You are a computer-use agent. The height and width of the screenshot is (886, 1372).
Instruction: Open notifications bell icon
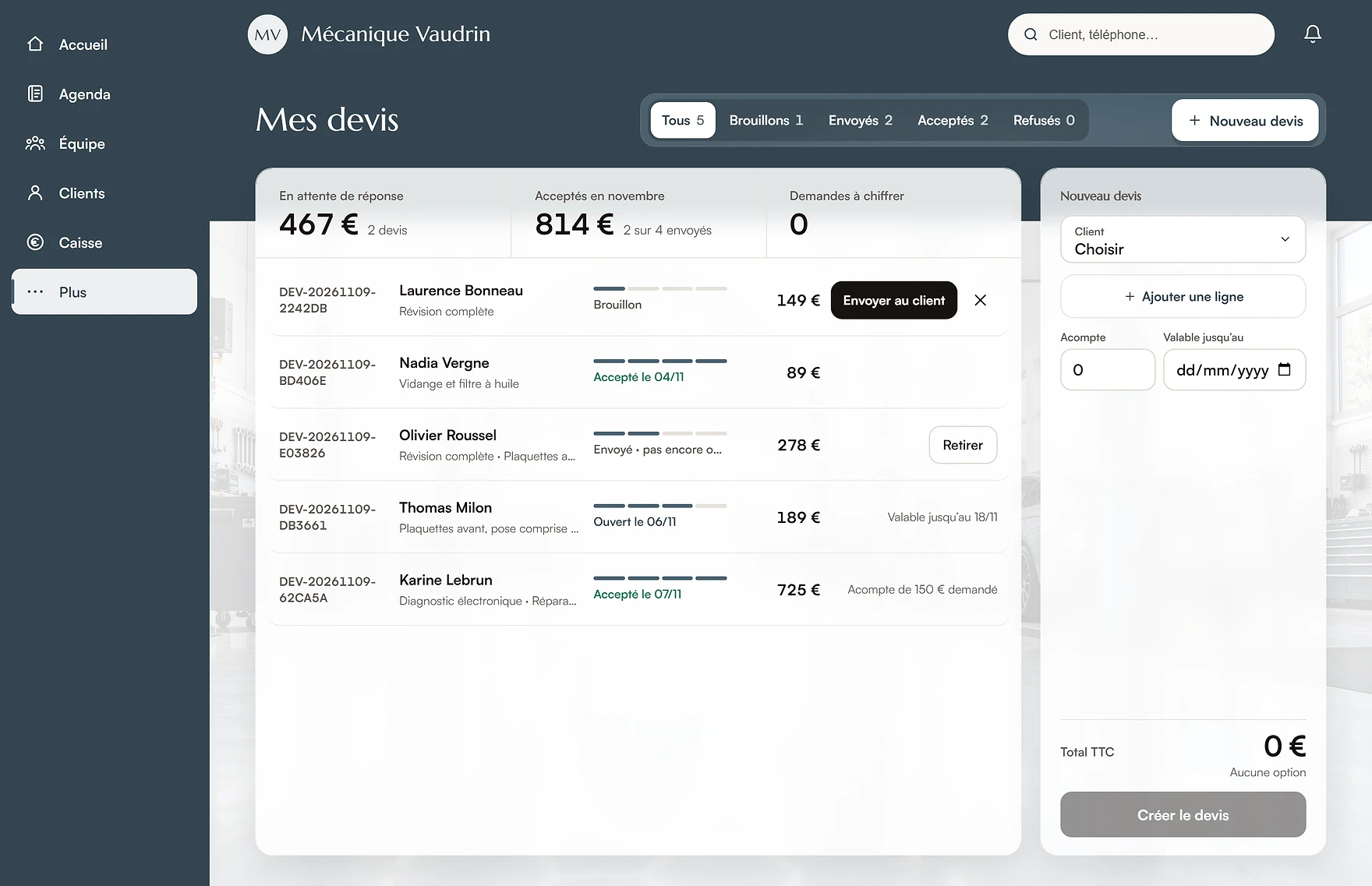pyautogui.click(x=1313, y=34)
